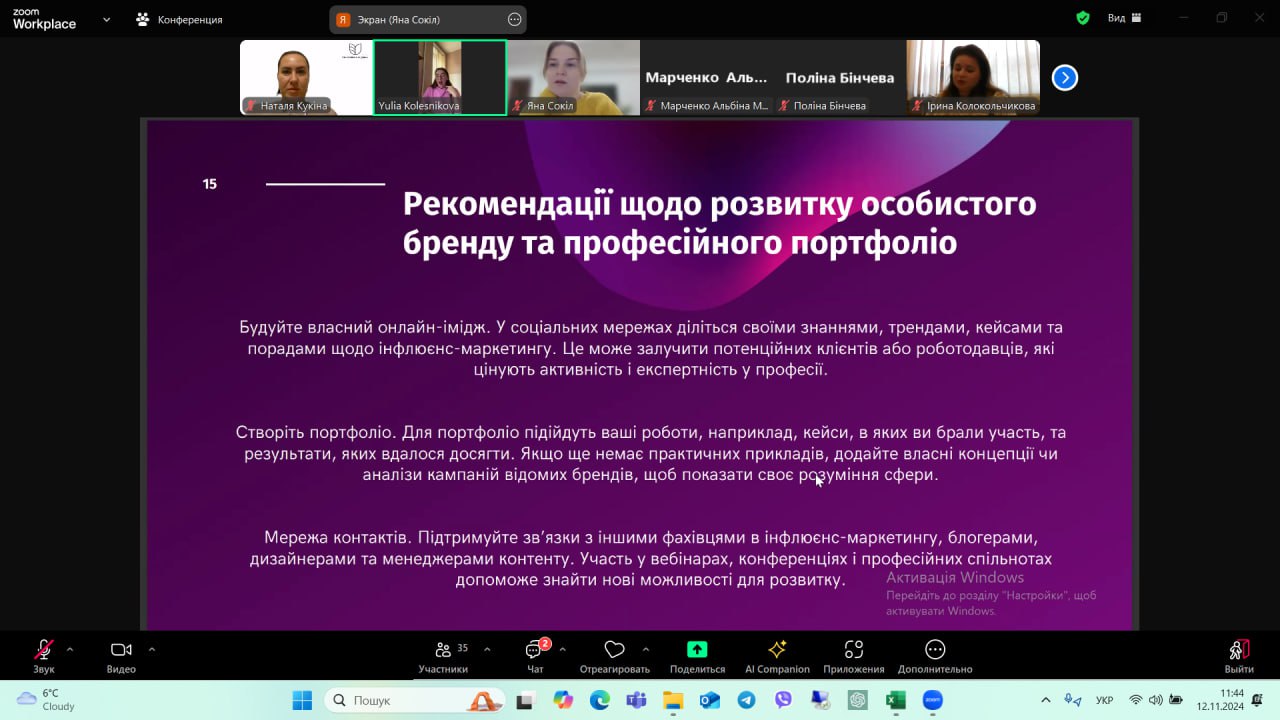Expand video options arrow beside Видео
The width and height of the screenshot is (1280, 720).
click(x=152, y=649)
